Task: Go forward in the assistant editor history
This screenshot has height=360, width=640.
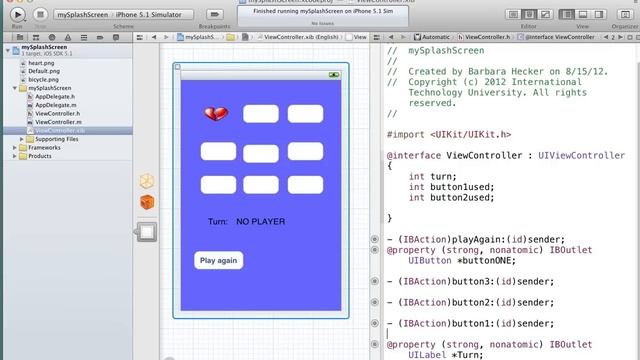Action: 403,37
